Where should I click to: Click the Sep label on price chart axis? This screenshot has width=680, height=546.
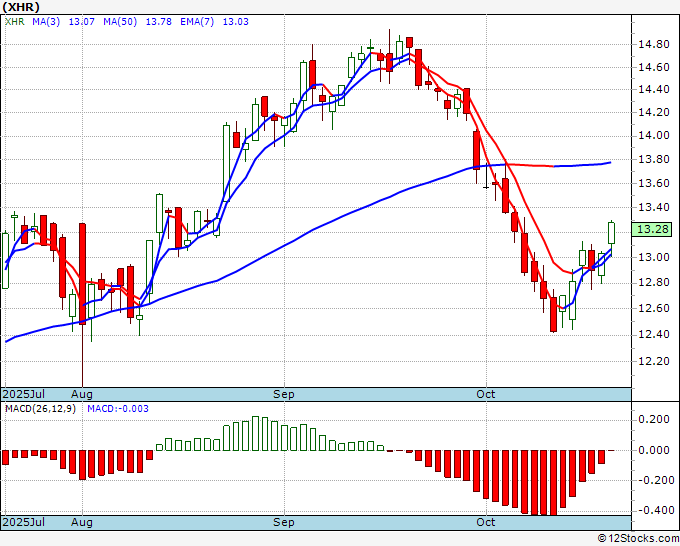tap(284, 394)
